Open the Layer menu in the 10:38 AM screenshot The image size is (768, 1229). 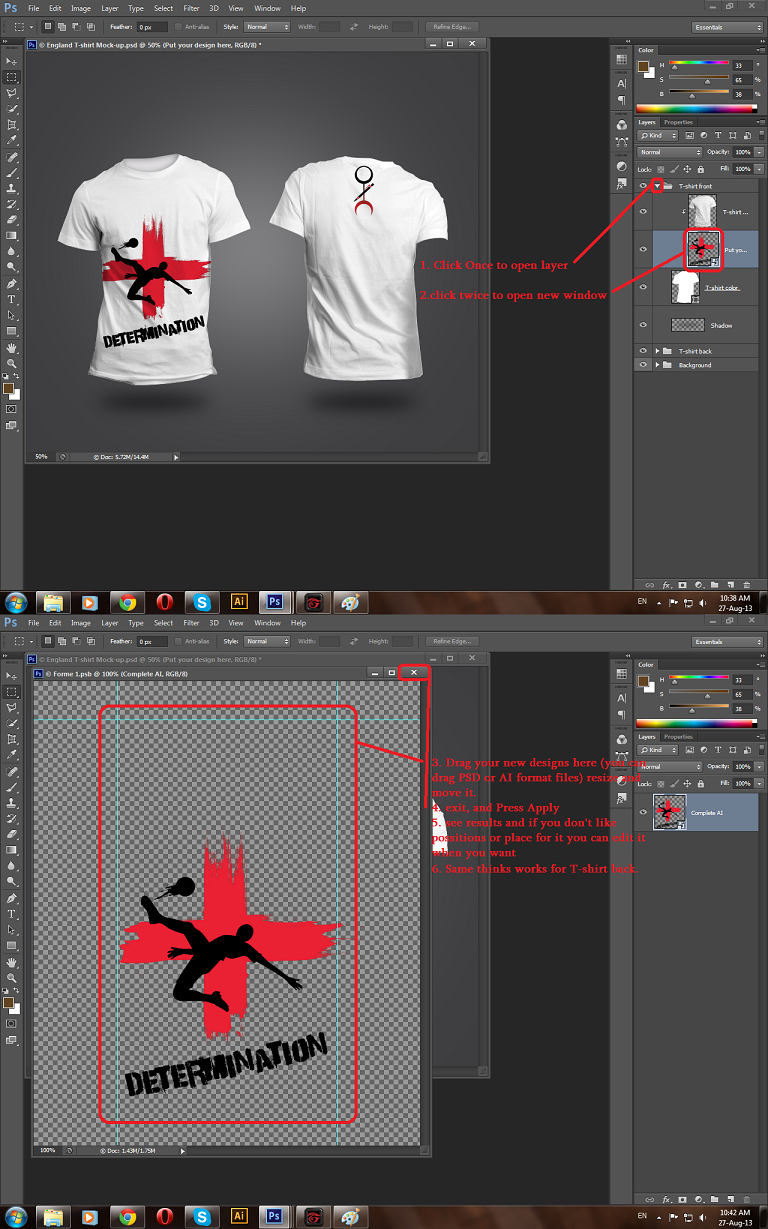pyautogui.click(x=110, y=8)
